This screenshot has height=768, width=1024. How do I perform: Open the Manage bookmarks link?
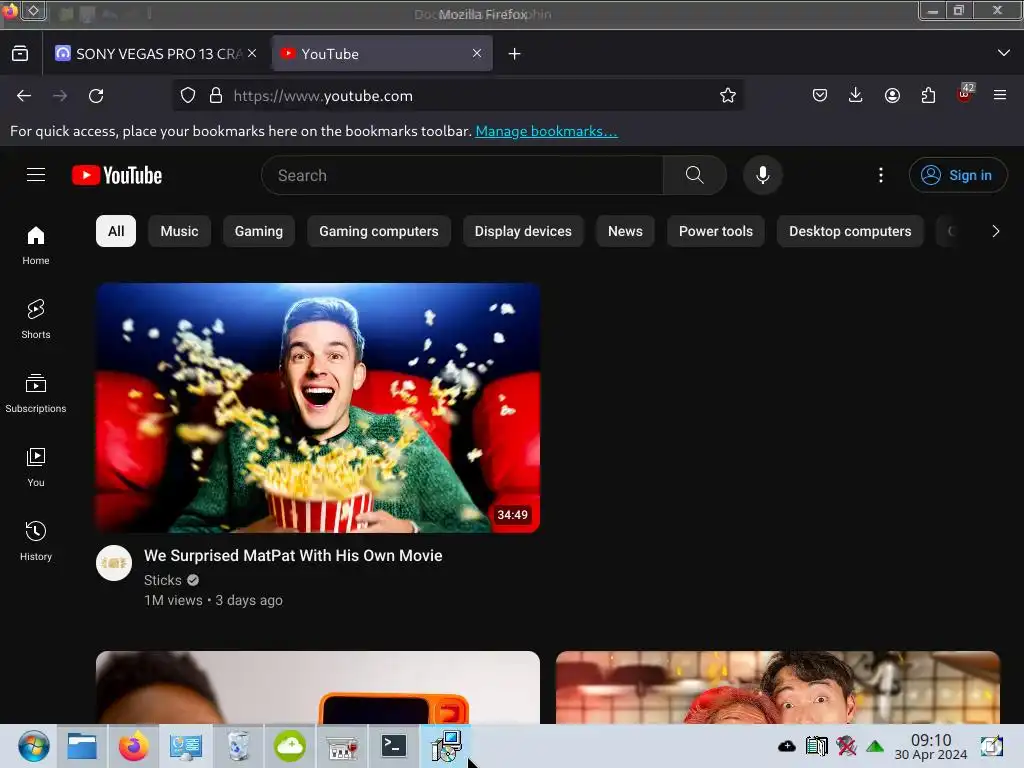point(546,131)
